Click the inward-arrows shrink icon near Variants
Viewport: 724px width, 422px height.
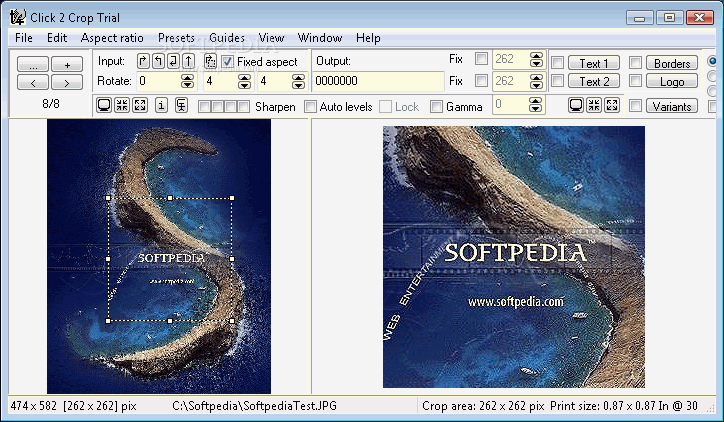coord(594,105)
